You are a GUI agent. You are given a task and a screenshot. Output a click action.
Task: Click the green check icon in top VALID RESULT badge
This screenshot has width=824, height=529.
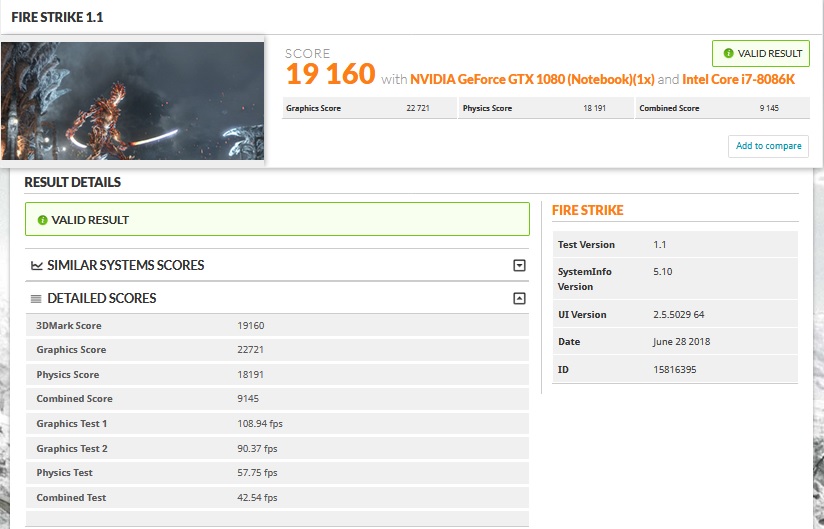727,54
